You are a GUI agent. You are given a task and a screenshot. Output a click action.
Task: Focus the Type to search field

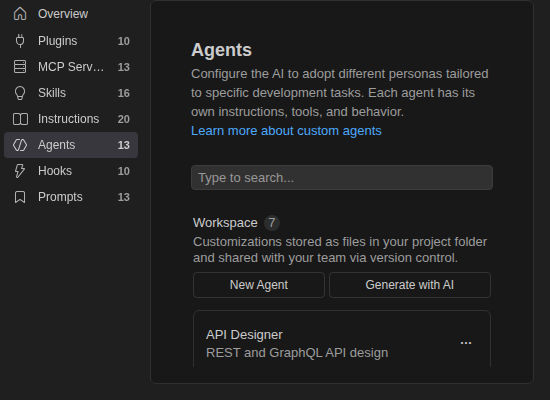[x=342, y=178]
